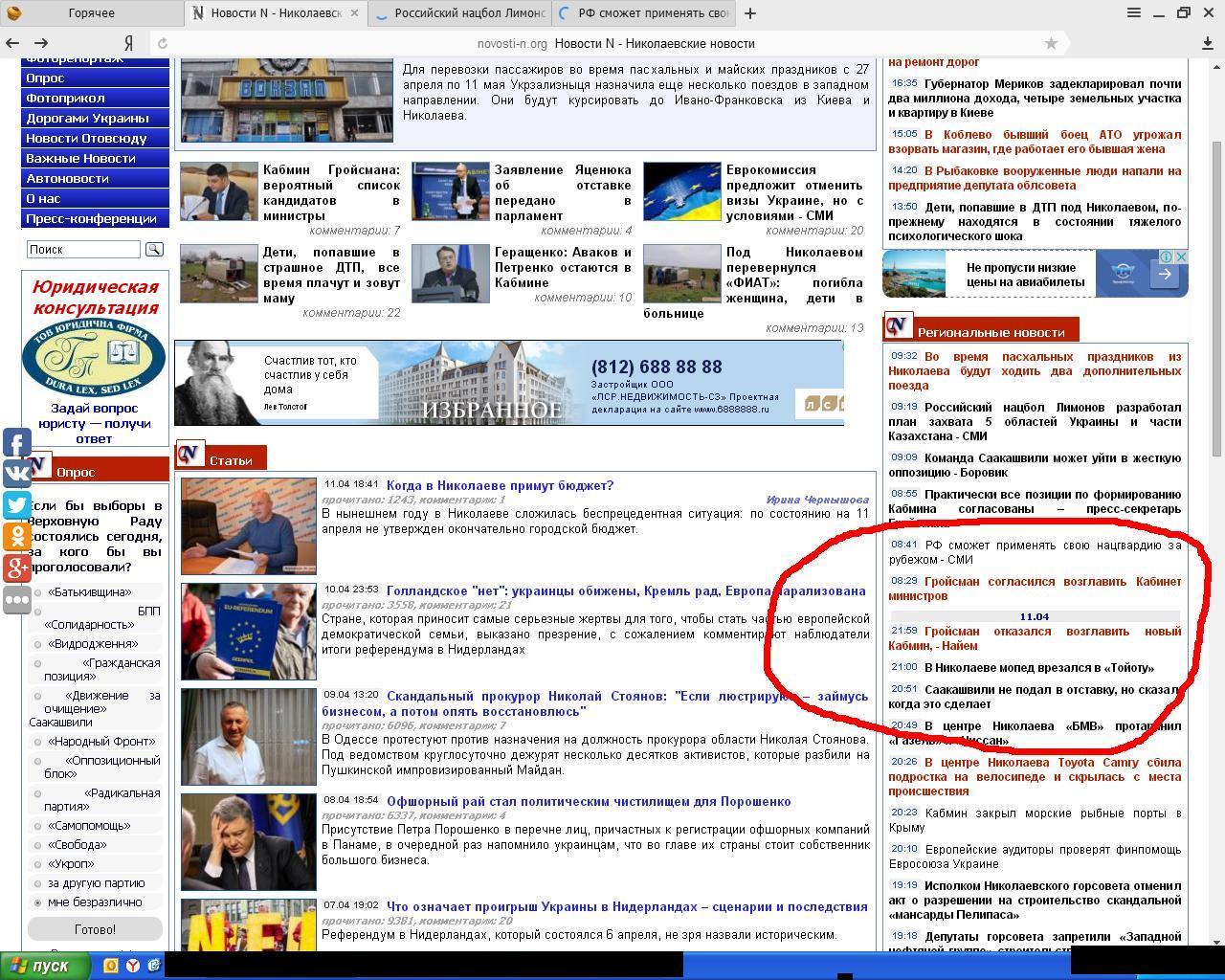Switch to the Горячее tab

tap(91, 13)
